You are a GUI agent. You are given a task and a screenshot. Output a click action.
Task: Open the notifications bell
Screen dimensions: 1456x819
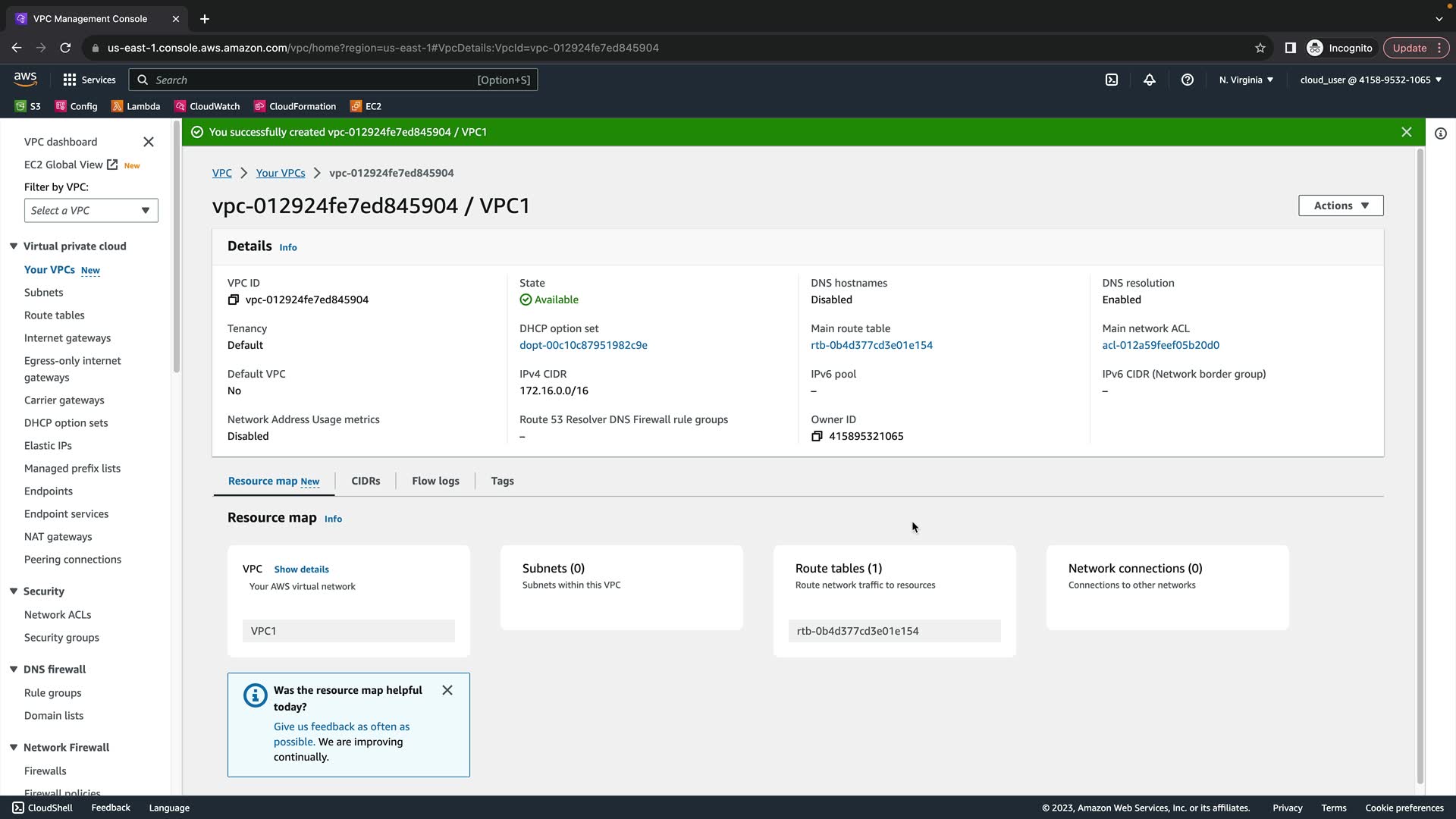tap(1150, 80)
